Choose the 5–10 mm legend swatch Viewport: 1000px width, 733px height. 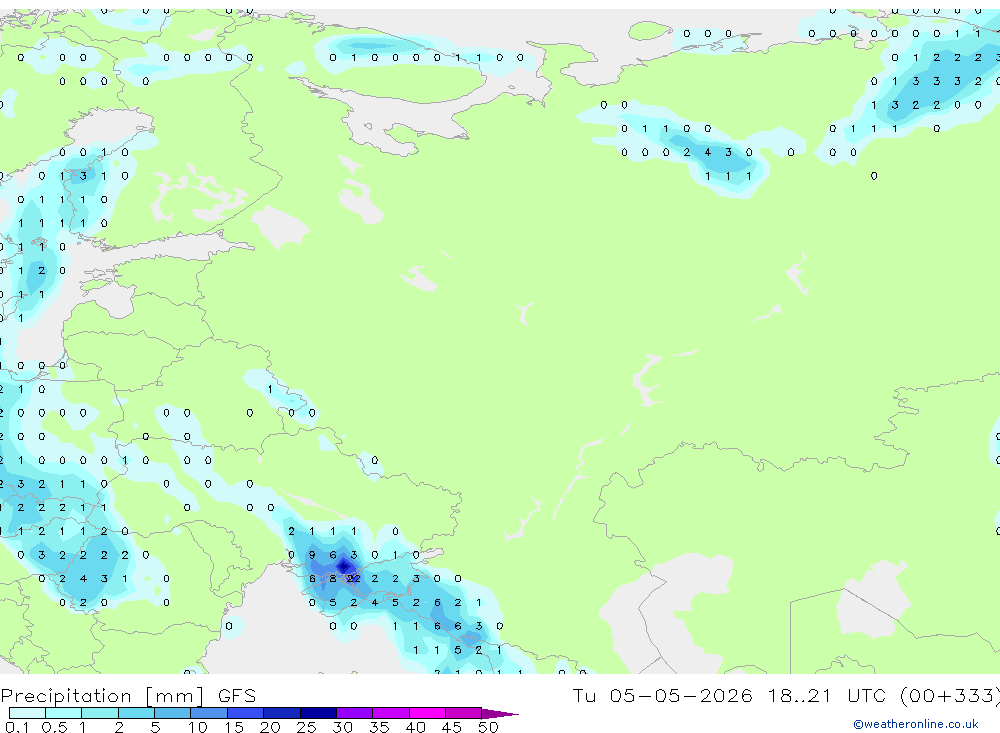[x=172, y=713]
